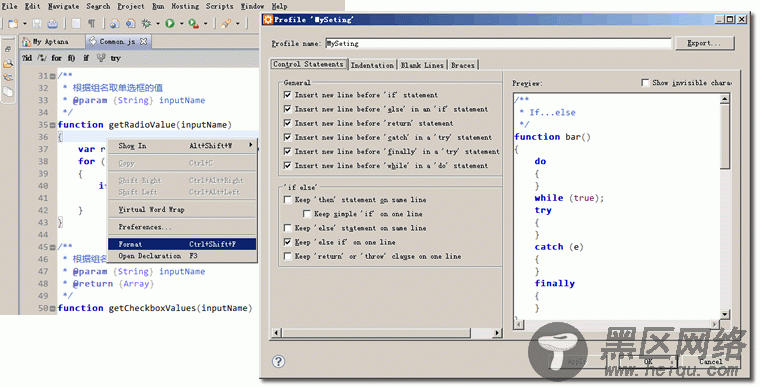
Task: Click the green Run icon
Action: (x=170, y=23)
